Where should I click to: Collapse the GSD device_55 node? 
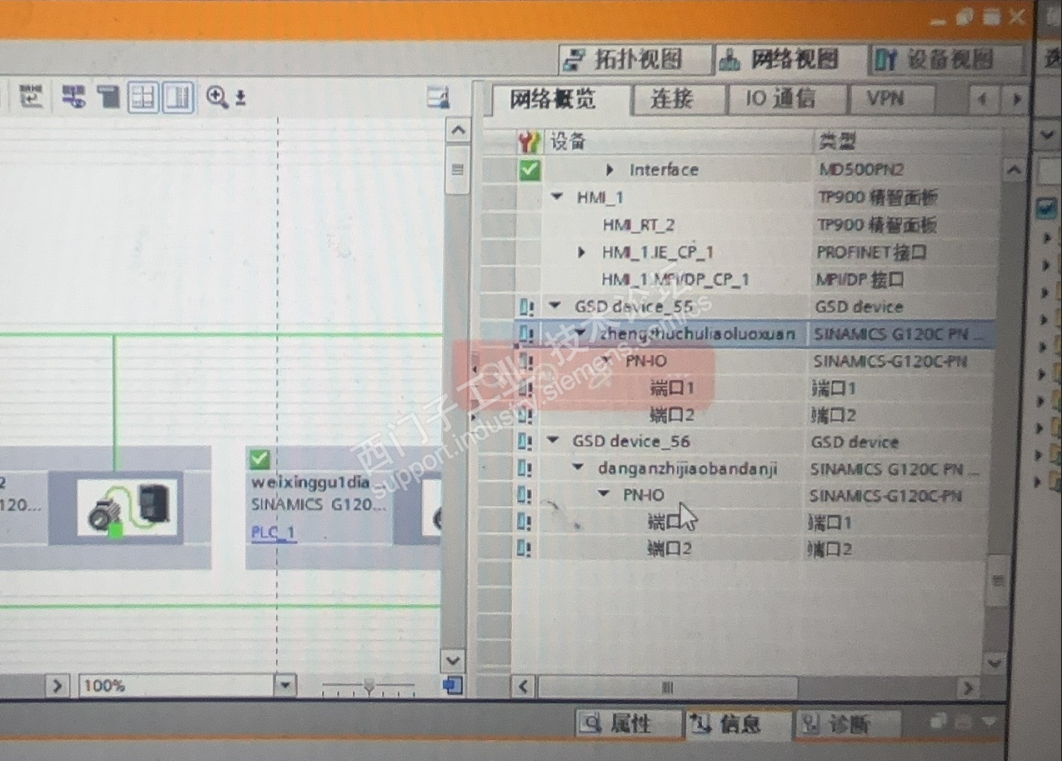(555, 306)
